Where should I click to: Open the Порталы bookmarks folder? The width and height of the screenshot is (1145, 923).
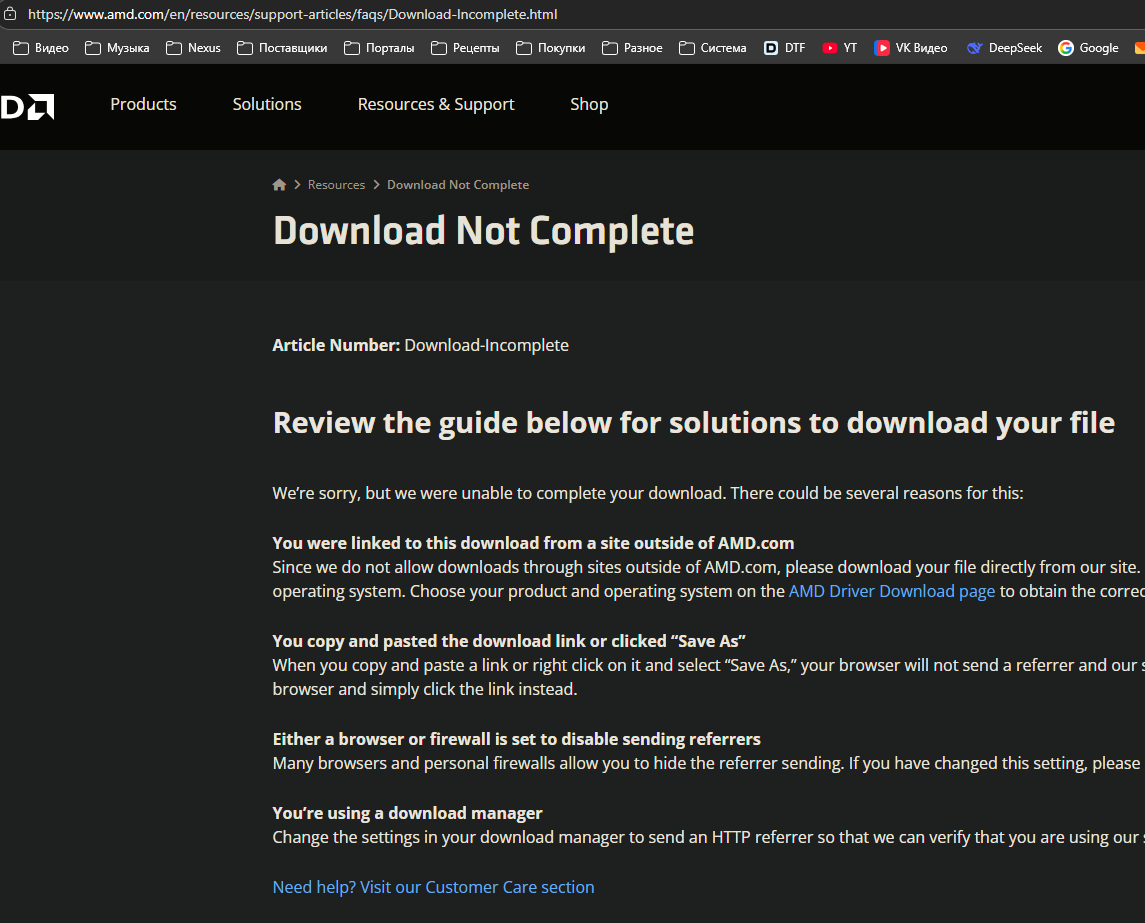379,48
